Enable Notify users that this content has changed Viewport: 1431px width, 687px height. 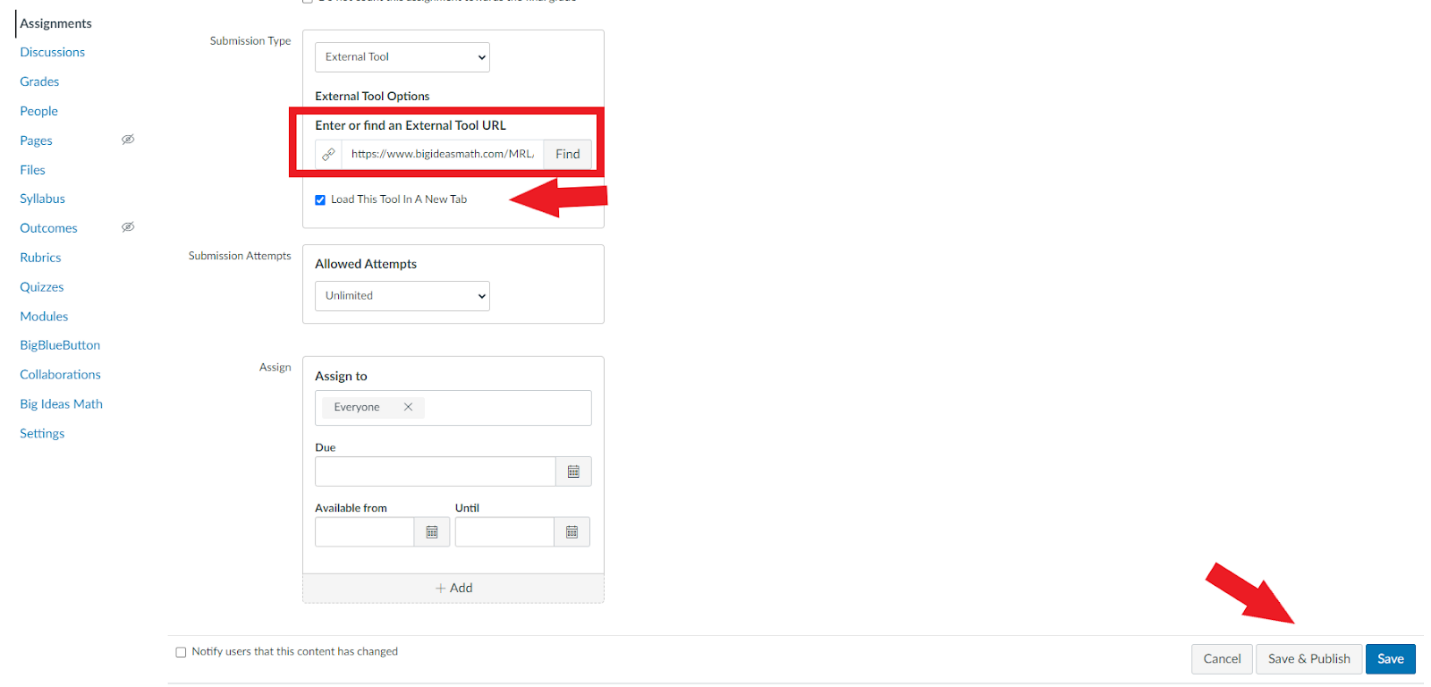(x=181, y=652)
